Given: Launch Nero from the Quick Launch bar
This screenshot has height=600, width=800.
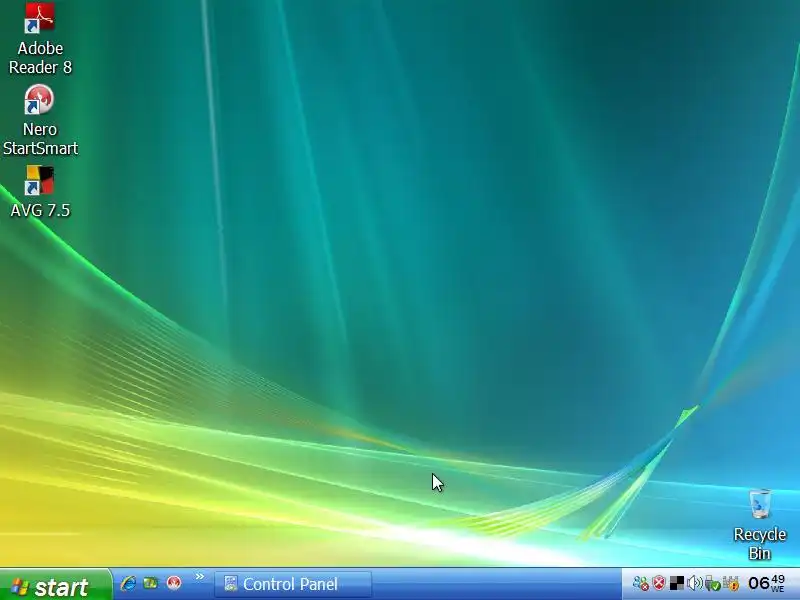Looking at the screenshot, I should click(174, 583).
